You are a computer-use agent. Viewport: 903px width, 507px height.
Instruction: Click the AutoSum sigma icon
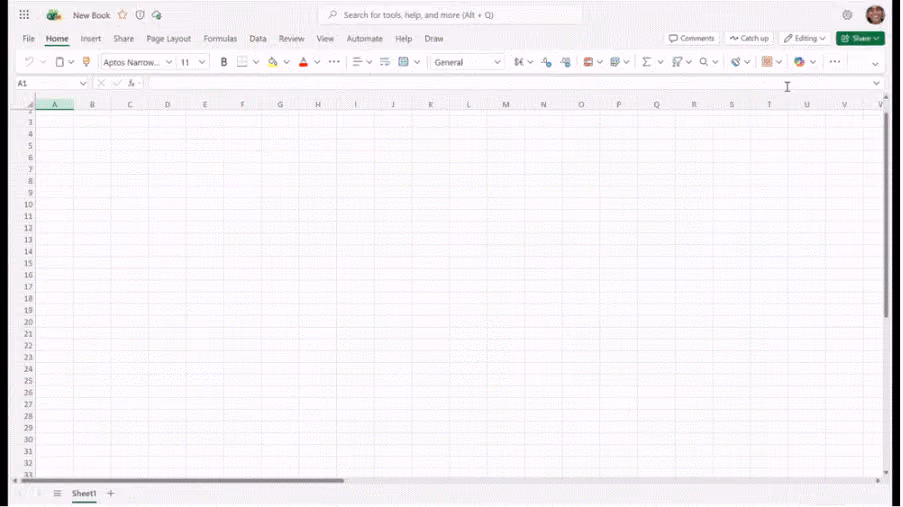tap(646, 62)
